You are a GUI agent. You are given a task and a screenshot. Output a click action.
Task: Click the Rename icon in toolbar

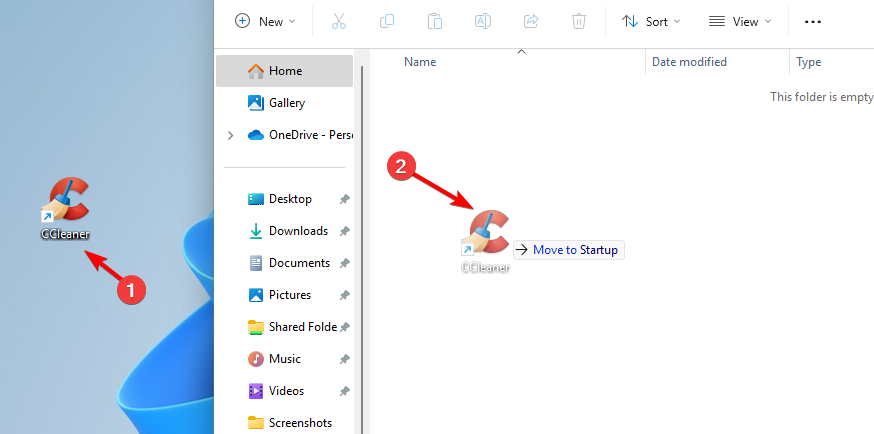tap(483, 22)
